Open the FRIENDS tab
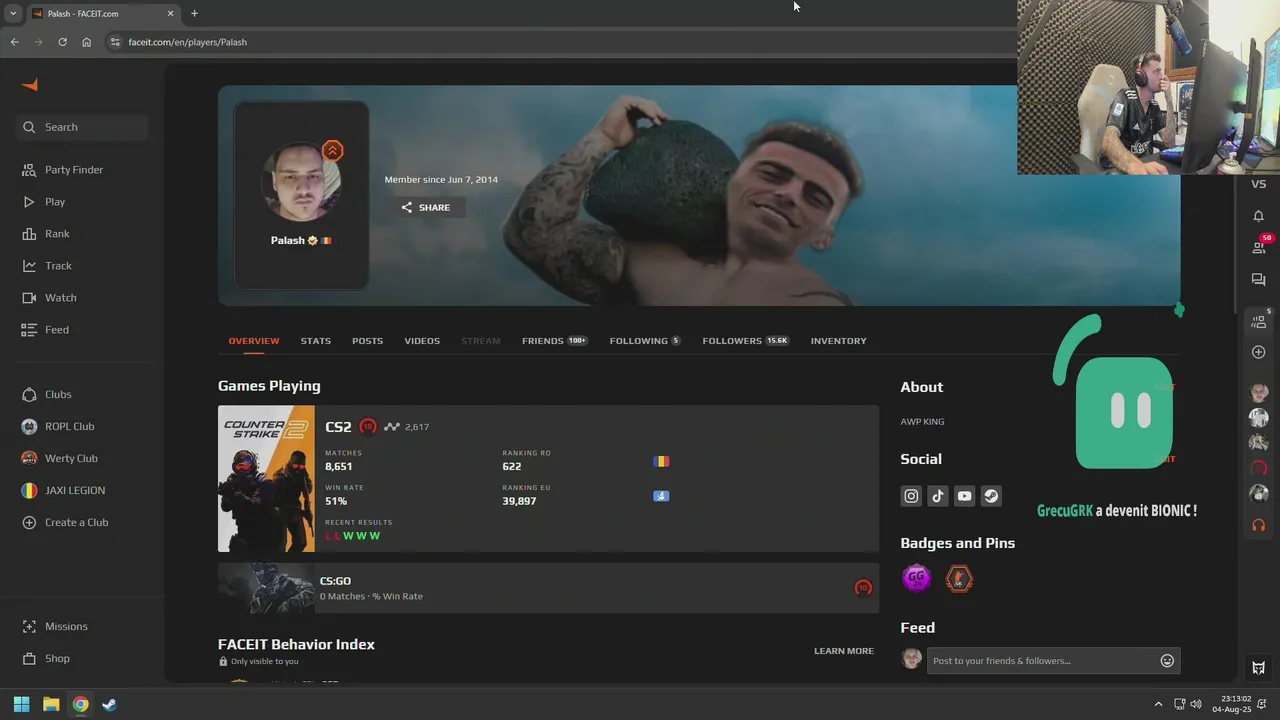The image size is (1280, 720). tap(554, 341)
